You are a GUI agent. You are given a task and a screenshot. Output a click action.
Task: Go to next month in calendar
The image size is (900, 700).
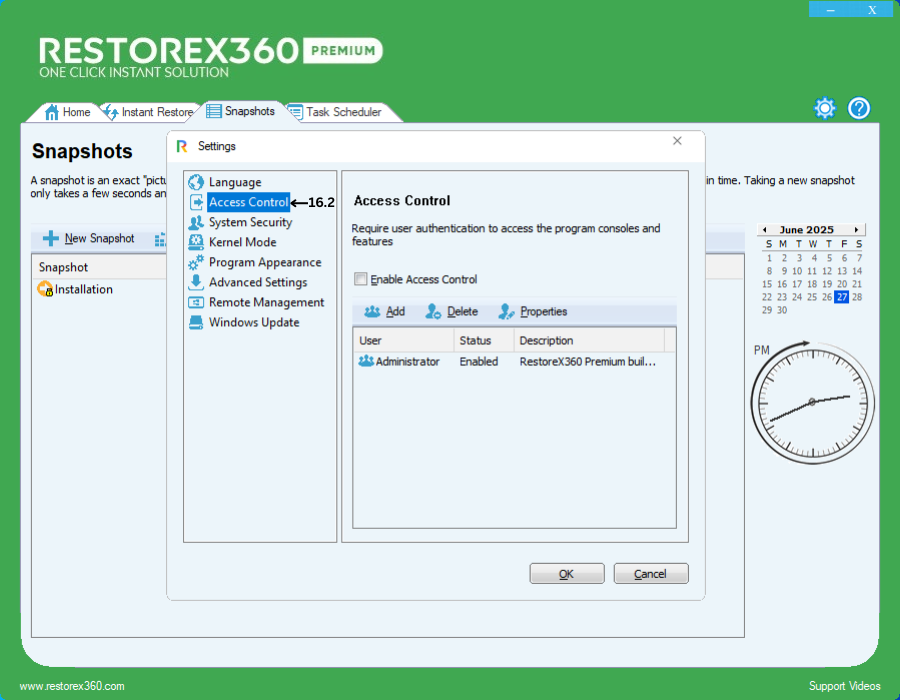[856, 229]
